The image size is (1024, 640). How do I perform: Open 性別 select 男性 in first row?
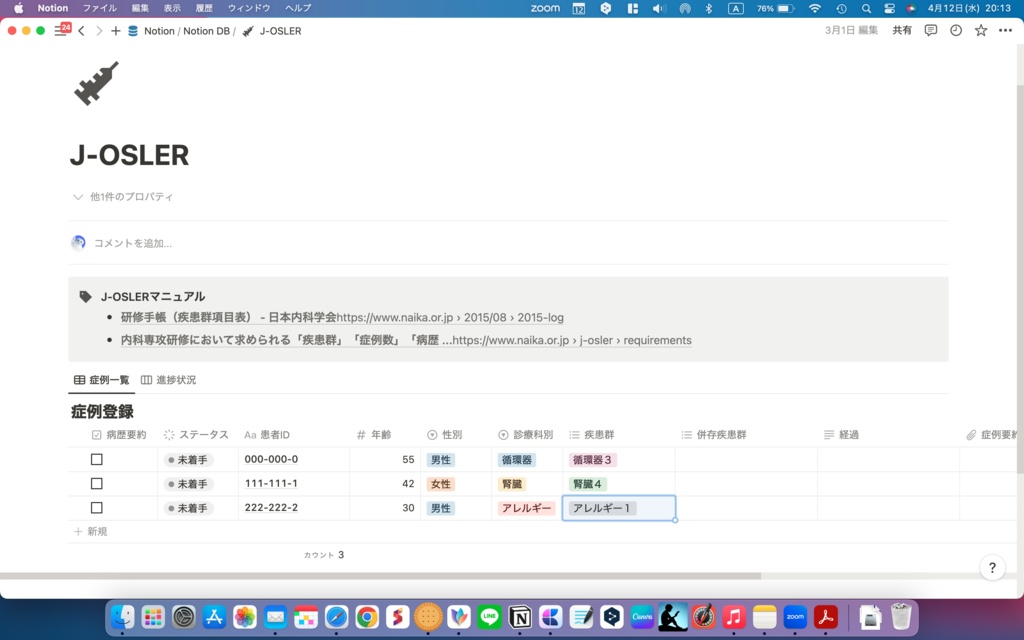click(441, 460)
